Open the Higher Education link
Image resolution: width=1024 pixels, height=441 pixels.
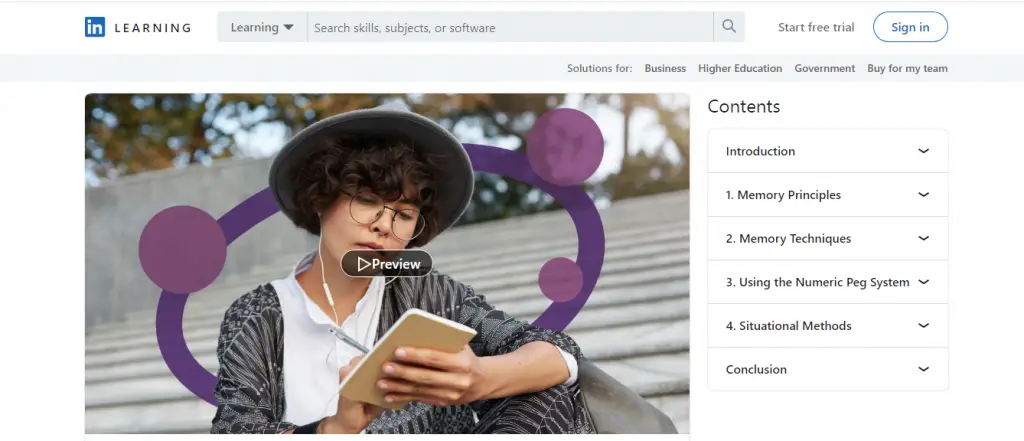pyautogui.click(x=740, y=68)
